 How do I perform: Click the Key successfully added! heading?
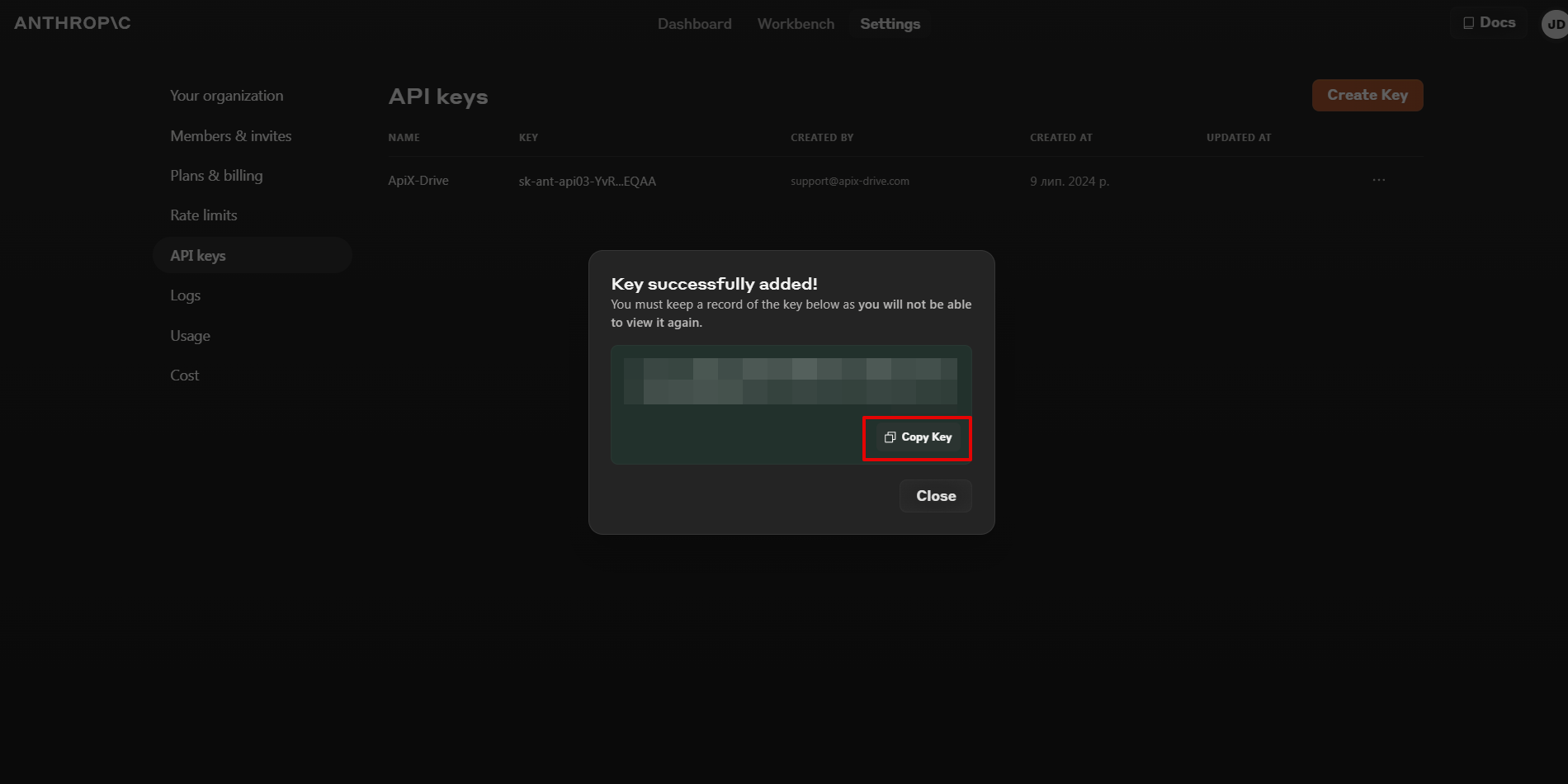tap(715, 284)
